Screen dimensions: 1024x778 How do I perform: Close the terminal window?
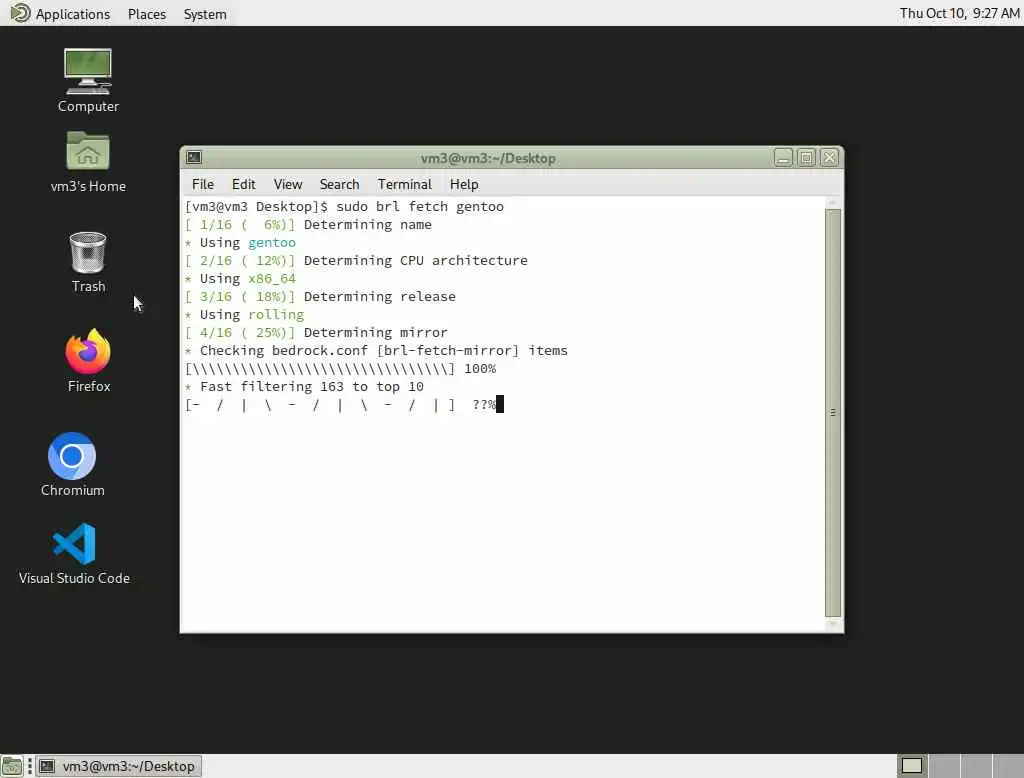[829, 157]
